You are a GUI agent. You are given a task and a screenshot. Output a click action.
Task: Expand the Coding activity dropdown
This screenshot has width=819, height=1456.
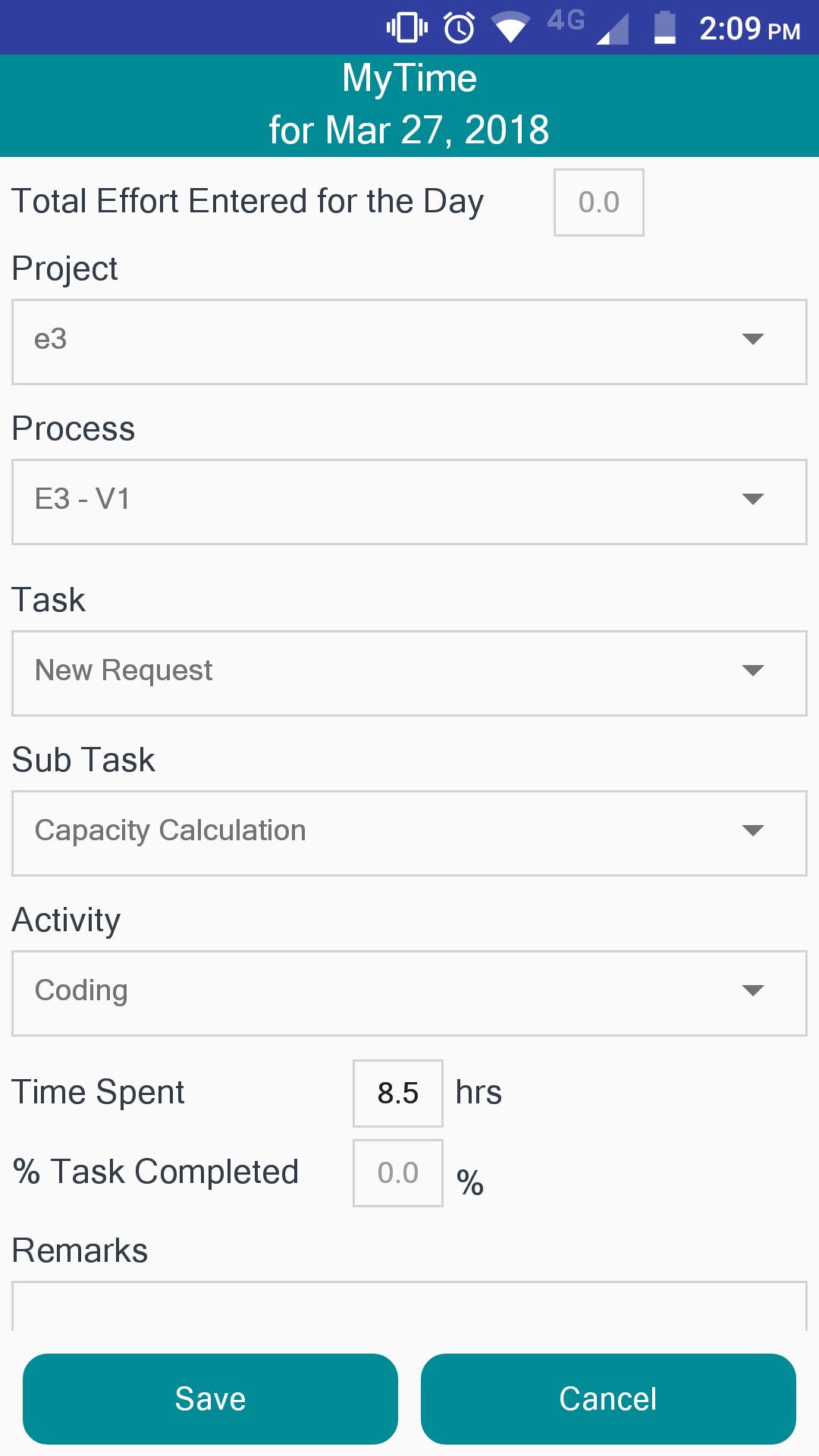(x=409, y=993)
